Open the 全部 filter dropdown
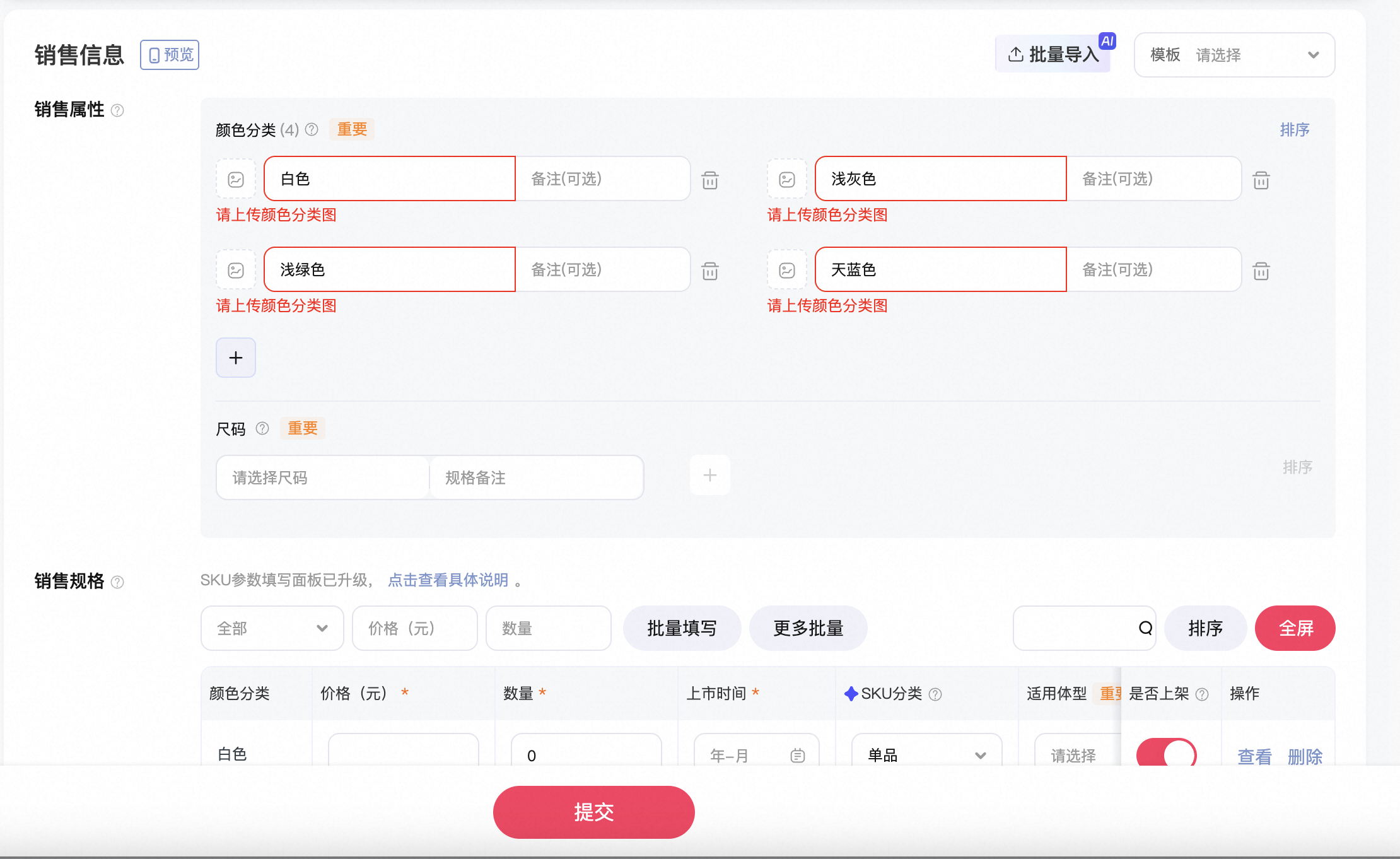 pos(272,628)
